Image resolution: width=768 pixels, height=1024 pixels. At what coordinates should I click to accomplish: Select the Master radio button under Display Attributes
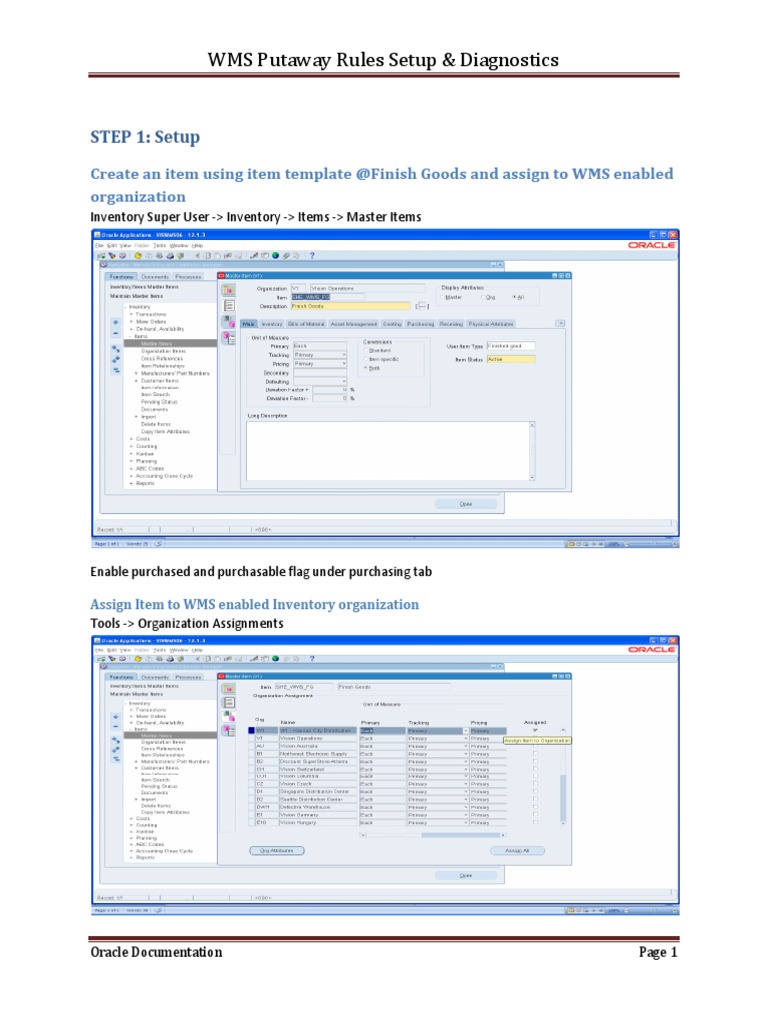point(442,297)
